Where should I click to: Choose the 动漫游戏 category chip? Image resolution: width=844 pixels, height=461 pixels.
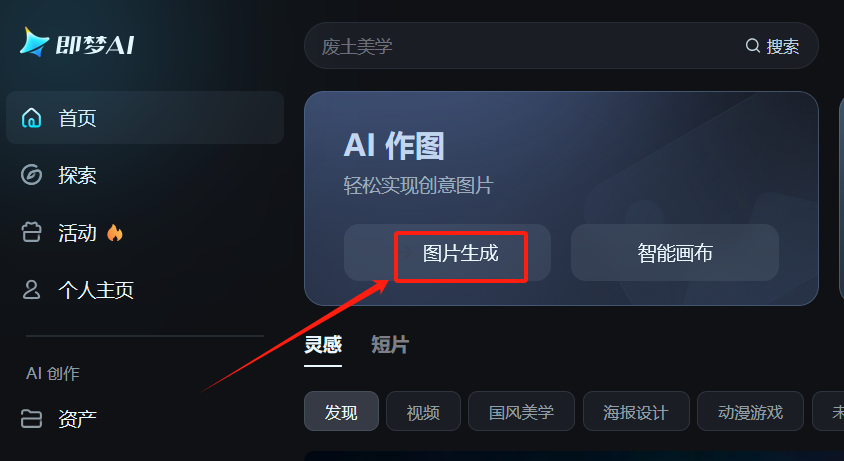(750, 411)
